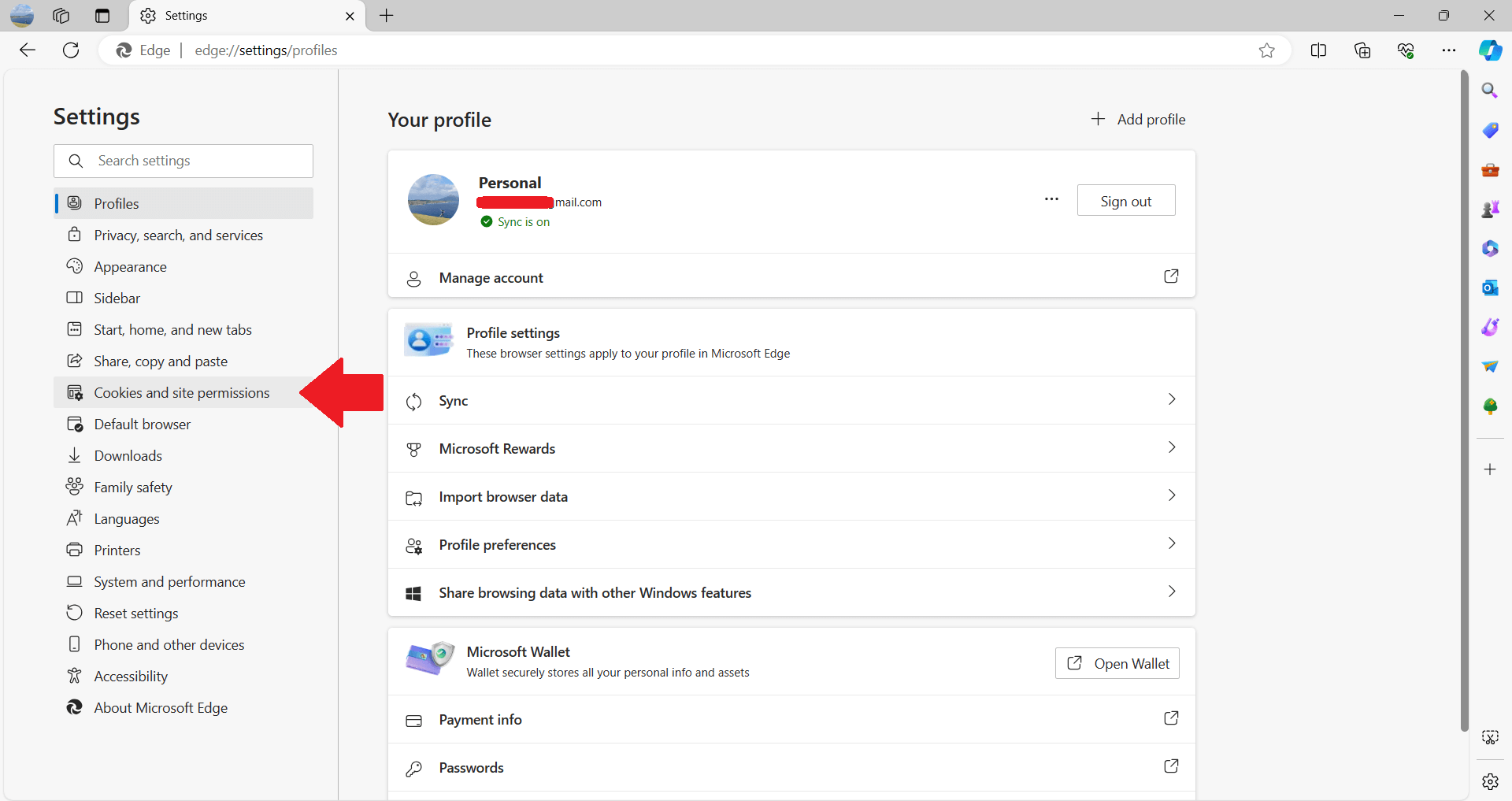Open sidebar Microsoft 365 icon
This screenshot has height=801, width=1512.
coord(1490,248)
